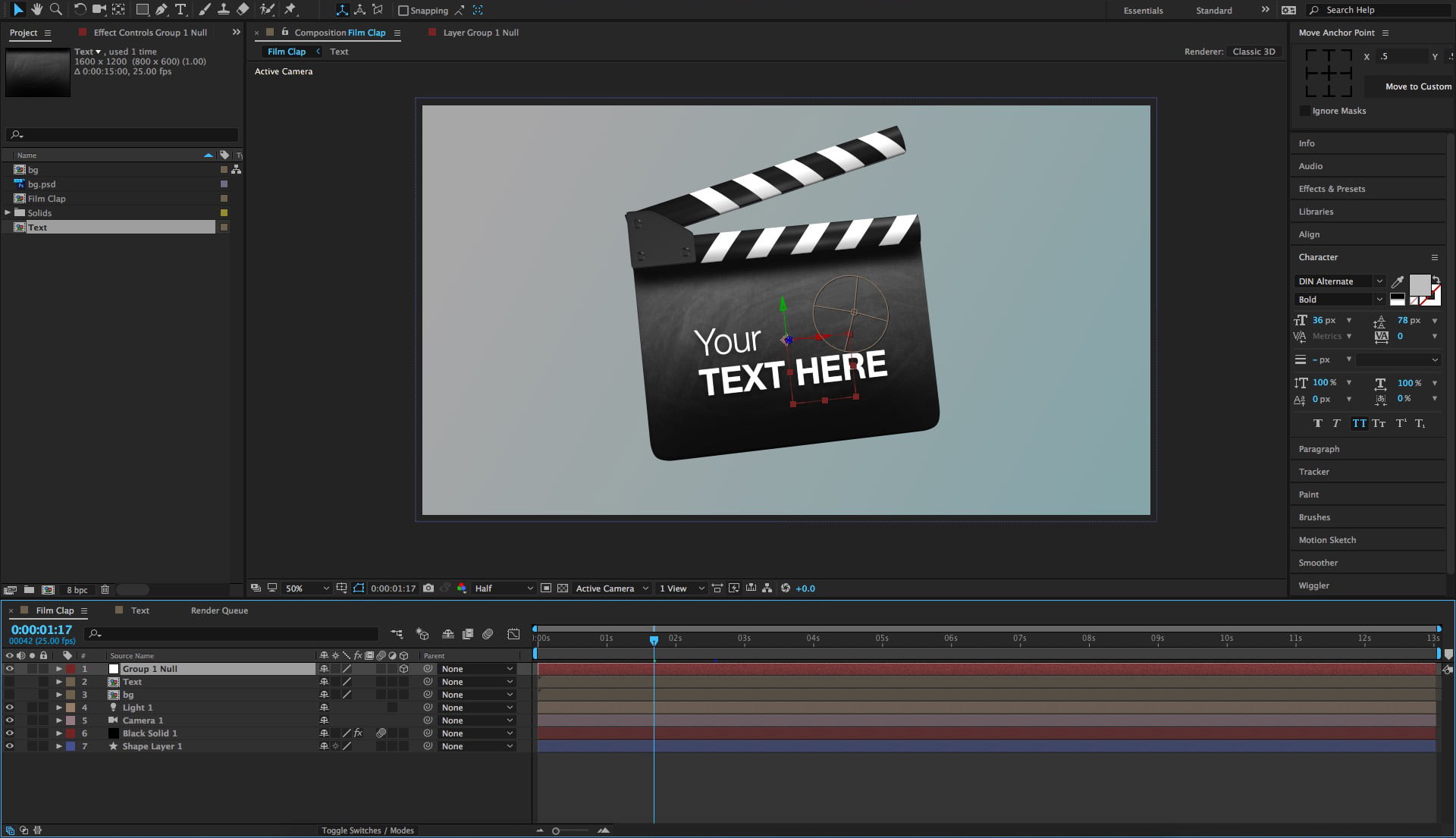Open DIN Alternate font family dropdown
This screenshot has width=1456, height=838.
pyautogui.click(x=1340, y=281)
